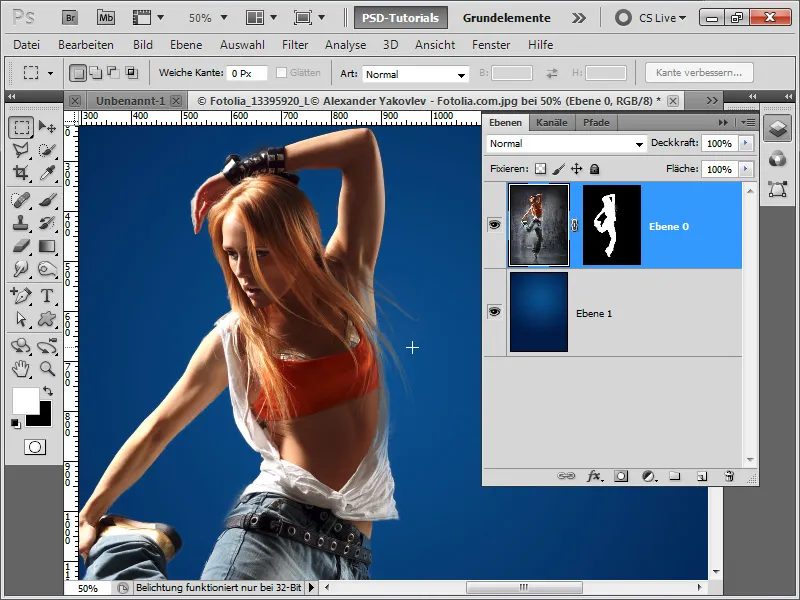The height and width of the screenshot is (600, 800).
Task: Select the Gradient tool
Action: point(47,246)
